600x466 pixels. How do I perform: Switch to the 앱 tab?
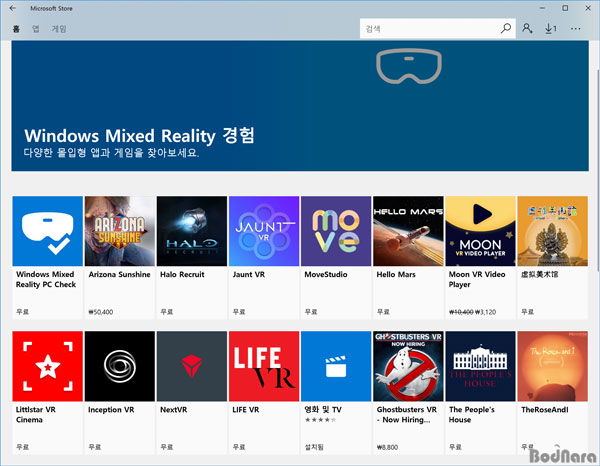tap(36, 29)
